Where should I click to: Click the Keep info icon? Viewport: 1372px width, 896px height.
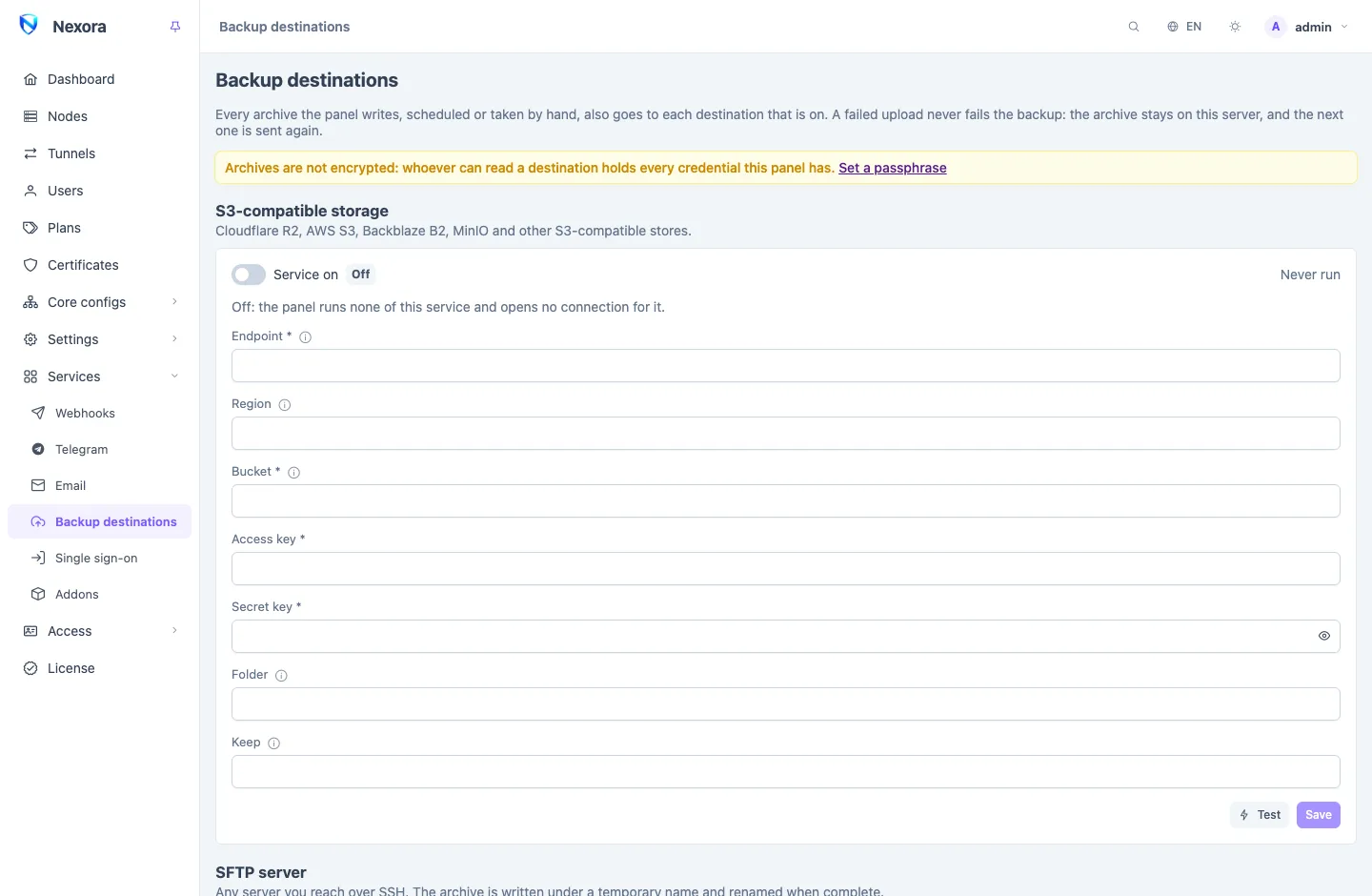tap(274, 743)
